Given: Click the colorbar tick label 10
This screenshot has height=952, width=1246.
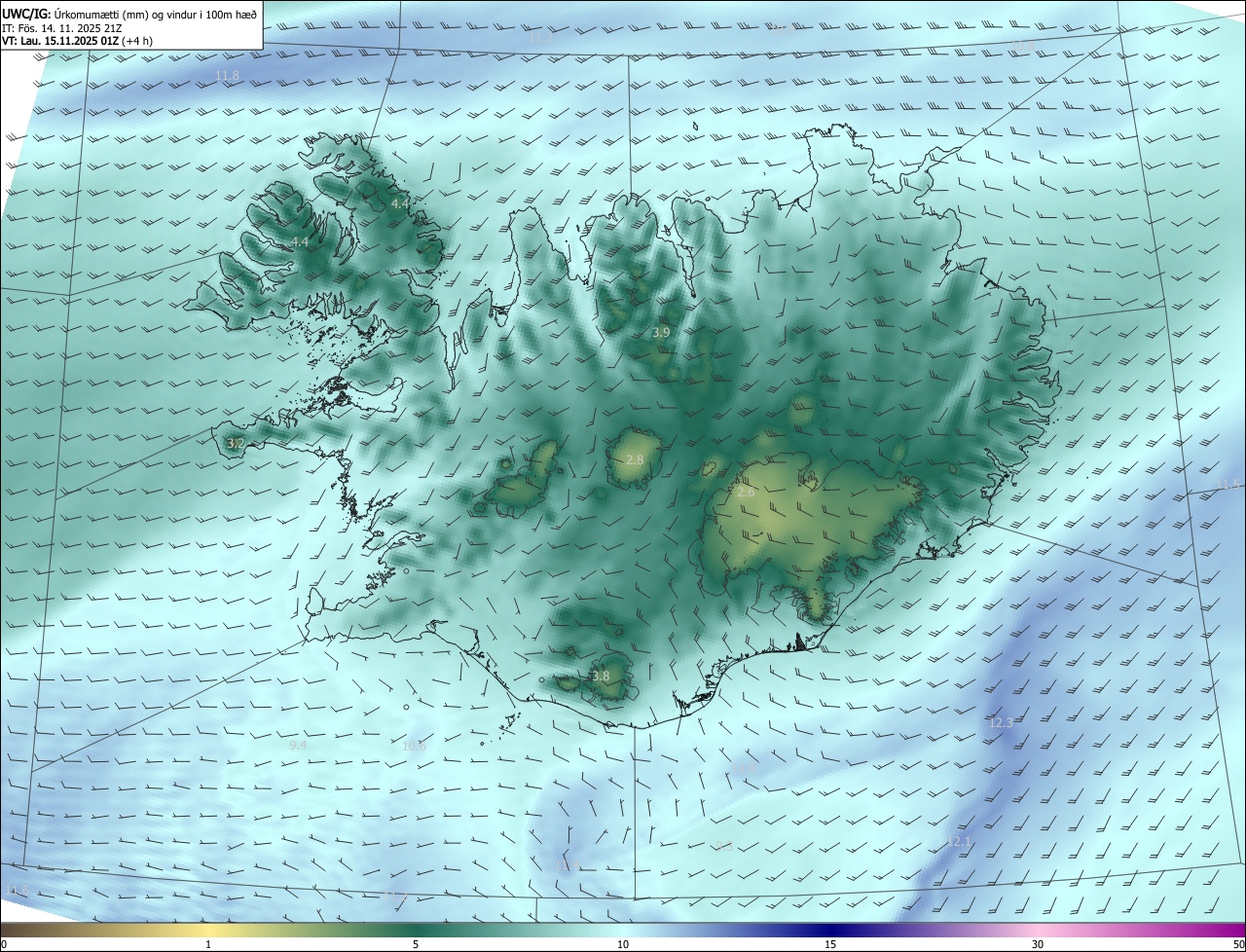Looking at the screenshot, I should (x=623, y=945).
